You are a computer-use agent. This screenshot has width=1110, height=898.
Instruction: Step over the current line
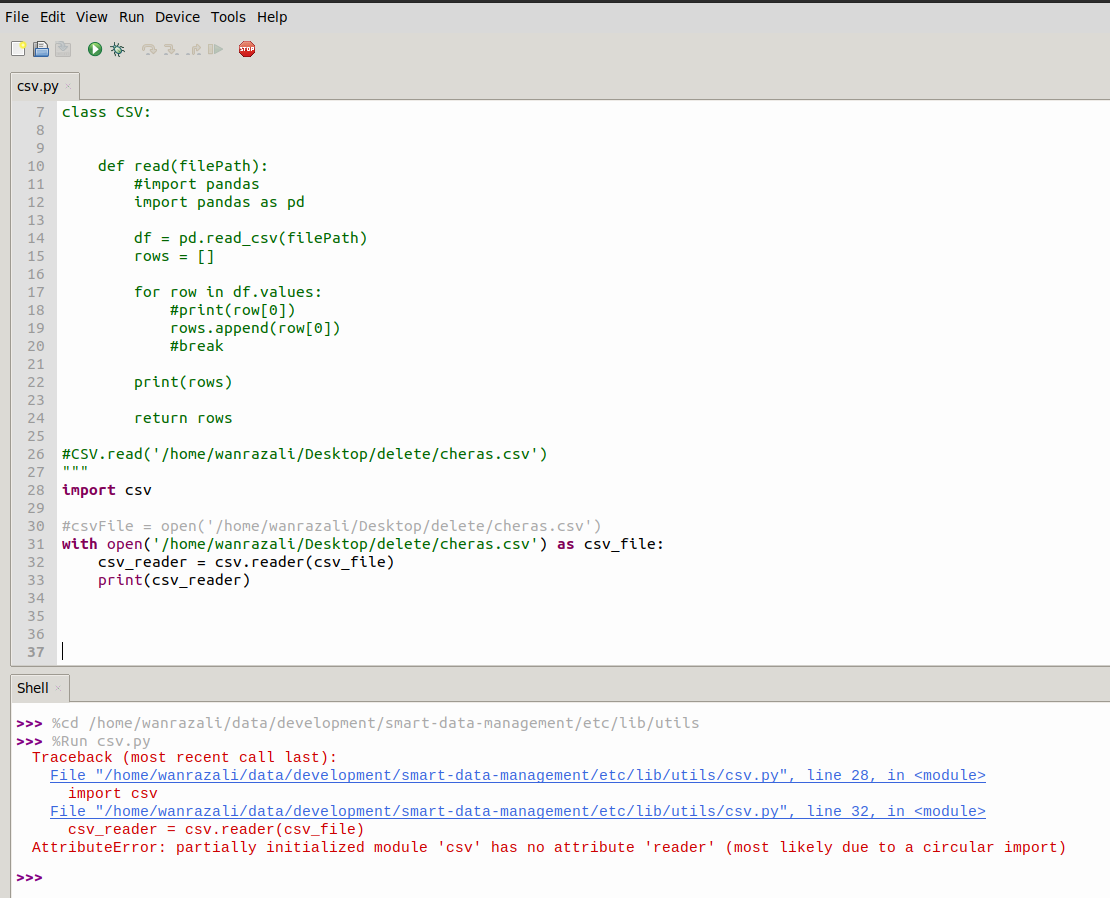click(149, 48)
